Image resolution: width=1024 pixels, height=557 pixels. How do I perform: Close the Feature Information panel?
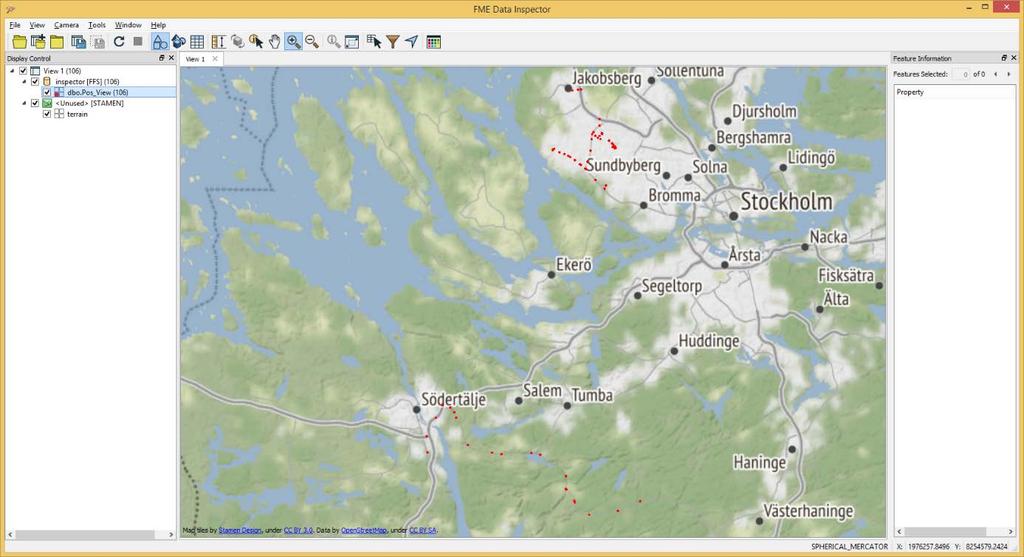point(1014,58)
